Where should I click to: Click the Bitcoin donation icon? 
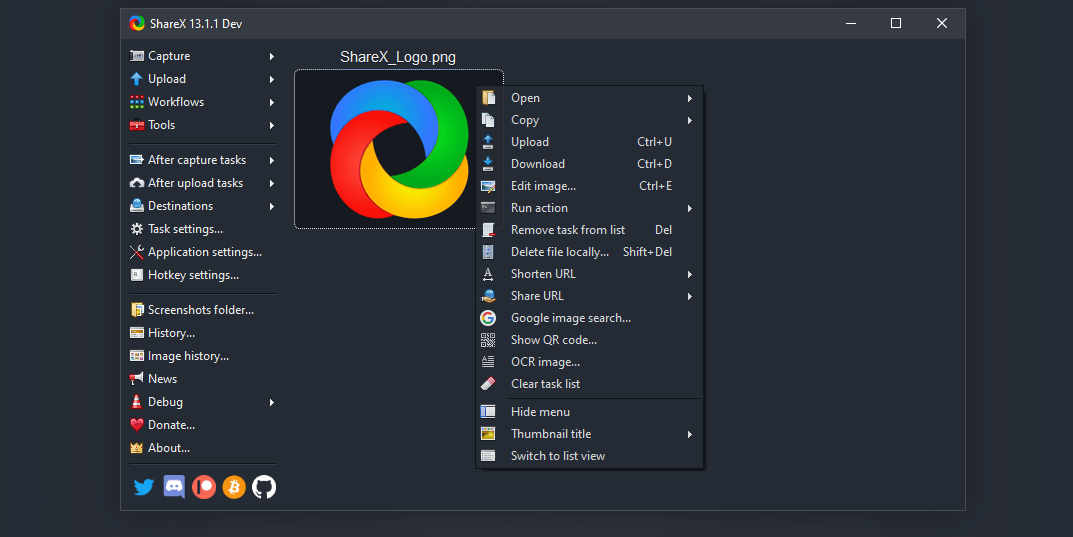pyautogui.click(x=234, y=487)
